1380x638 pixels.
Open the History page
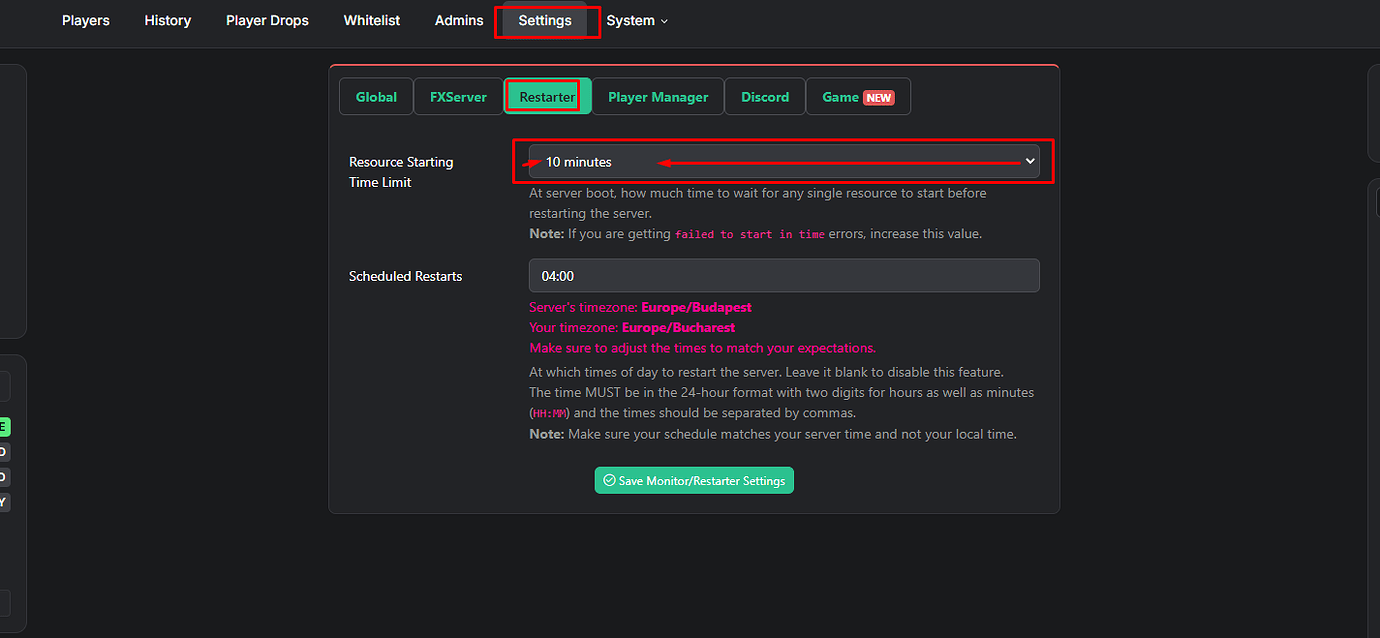[167, 20]
